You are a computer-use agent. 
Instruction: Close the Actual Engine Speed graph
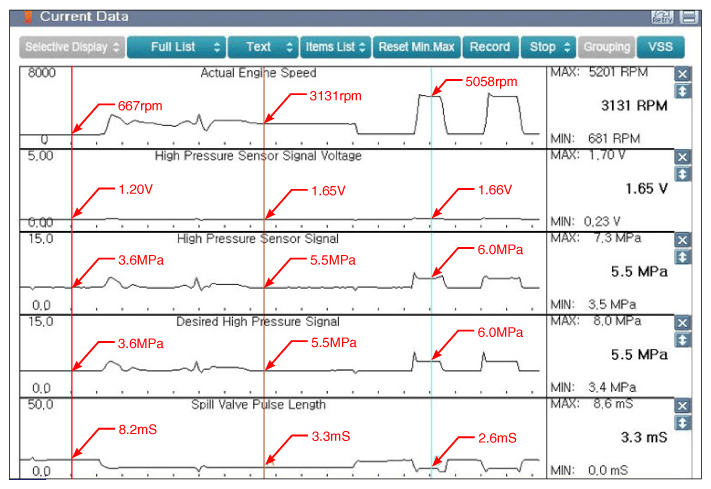pos(682,74)
